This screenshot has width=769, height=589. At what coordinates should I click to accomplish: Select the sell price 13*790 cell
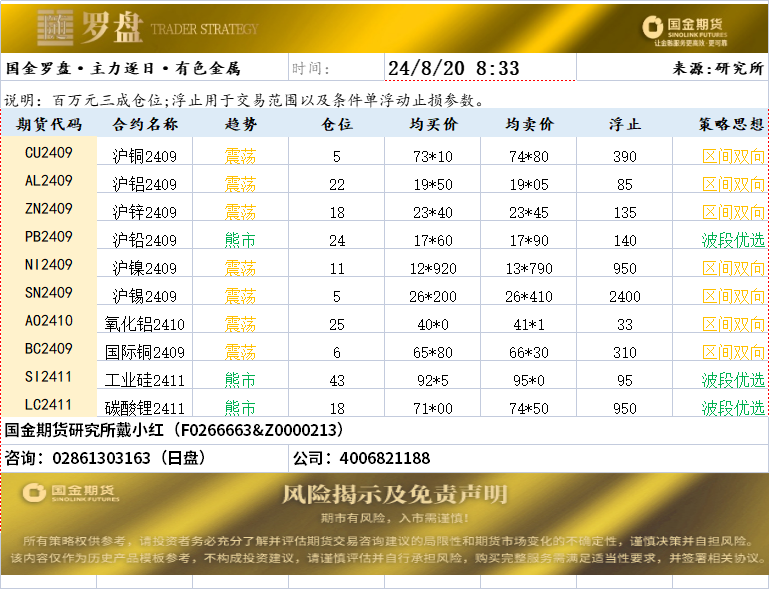click(529, 263)
